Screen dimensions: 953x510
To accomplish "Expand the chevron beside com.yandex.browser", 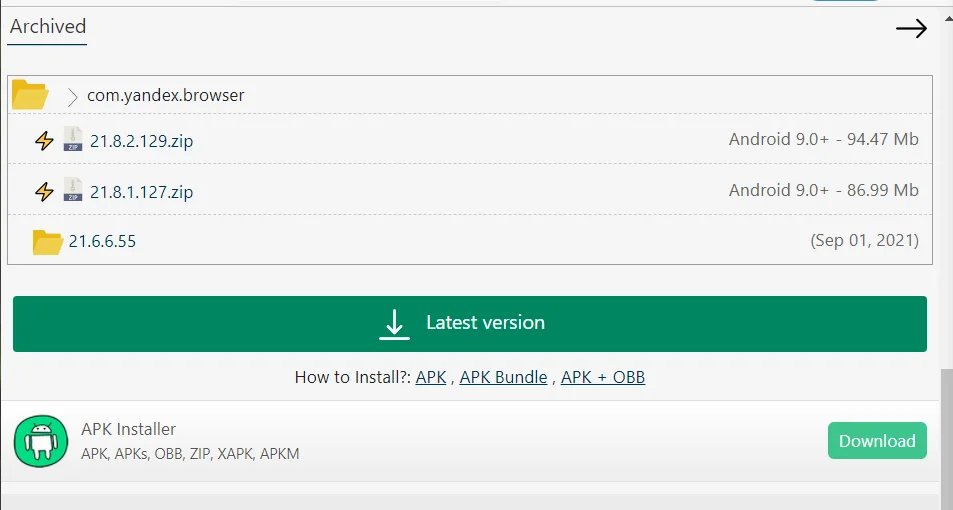I will 72,97.
